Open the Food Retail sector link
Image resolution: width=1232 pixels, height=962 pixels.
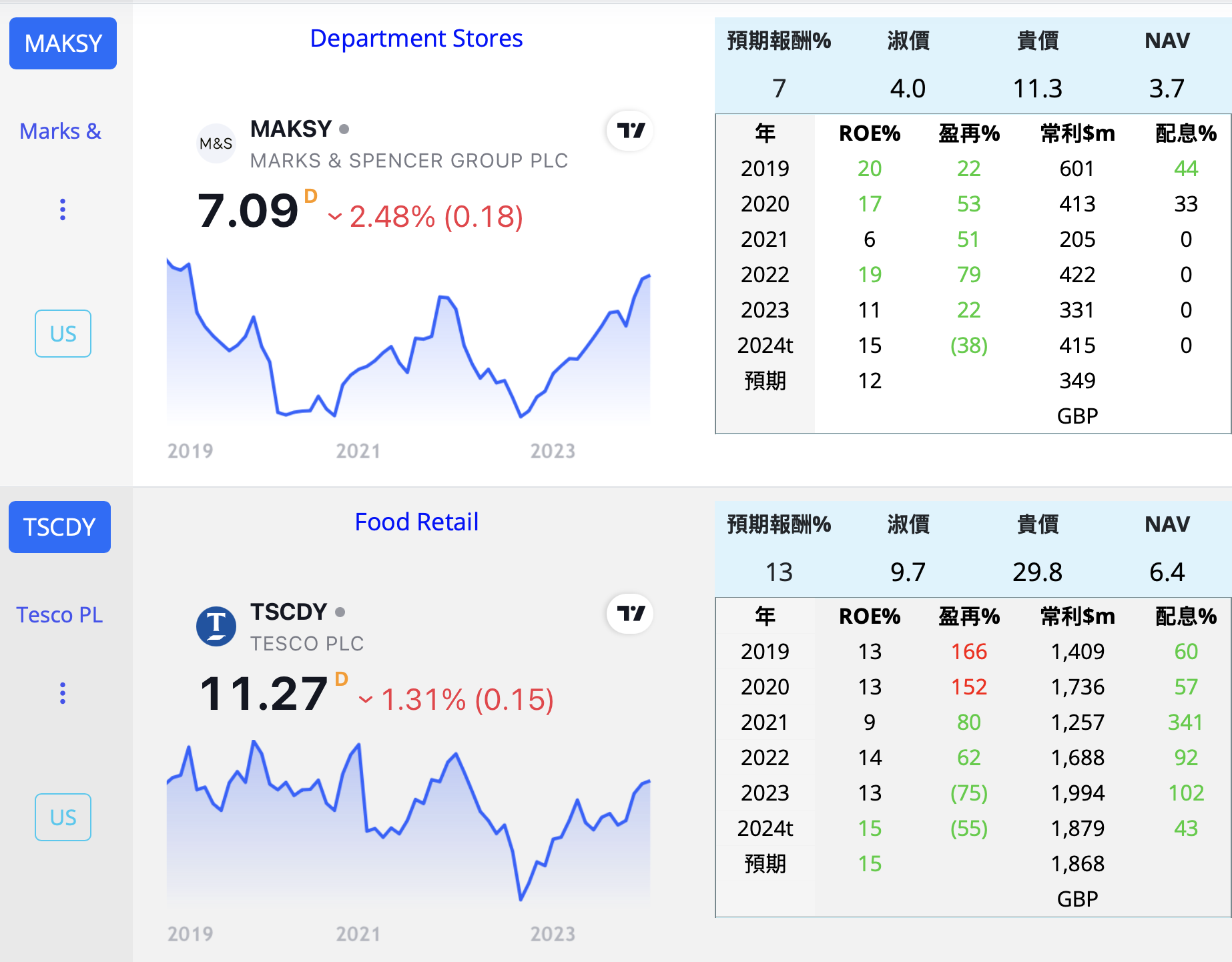(x=416, y=522)
